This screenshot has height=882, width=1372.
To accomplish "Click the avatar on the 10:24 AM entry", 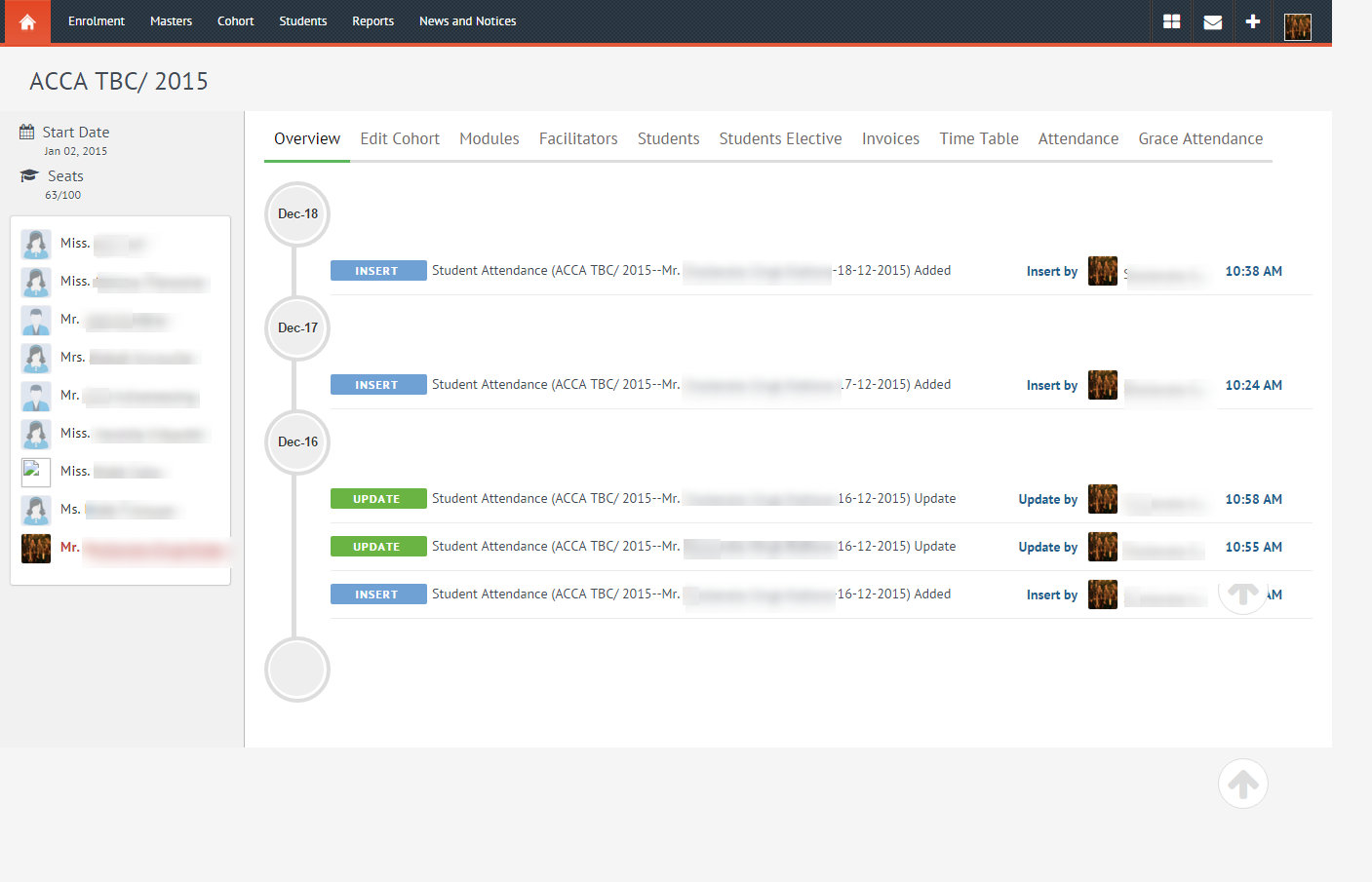I will click(1103, 385).
